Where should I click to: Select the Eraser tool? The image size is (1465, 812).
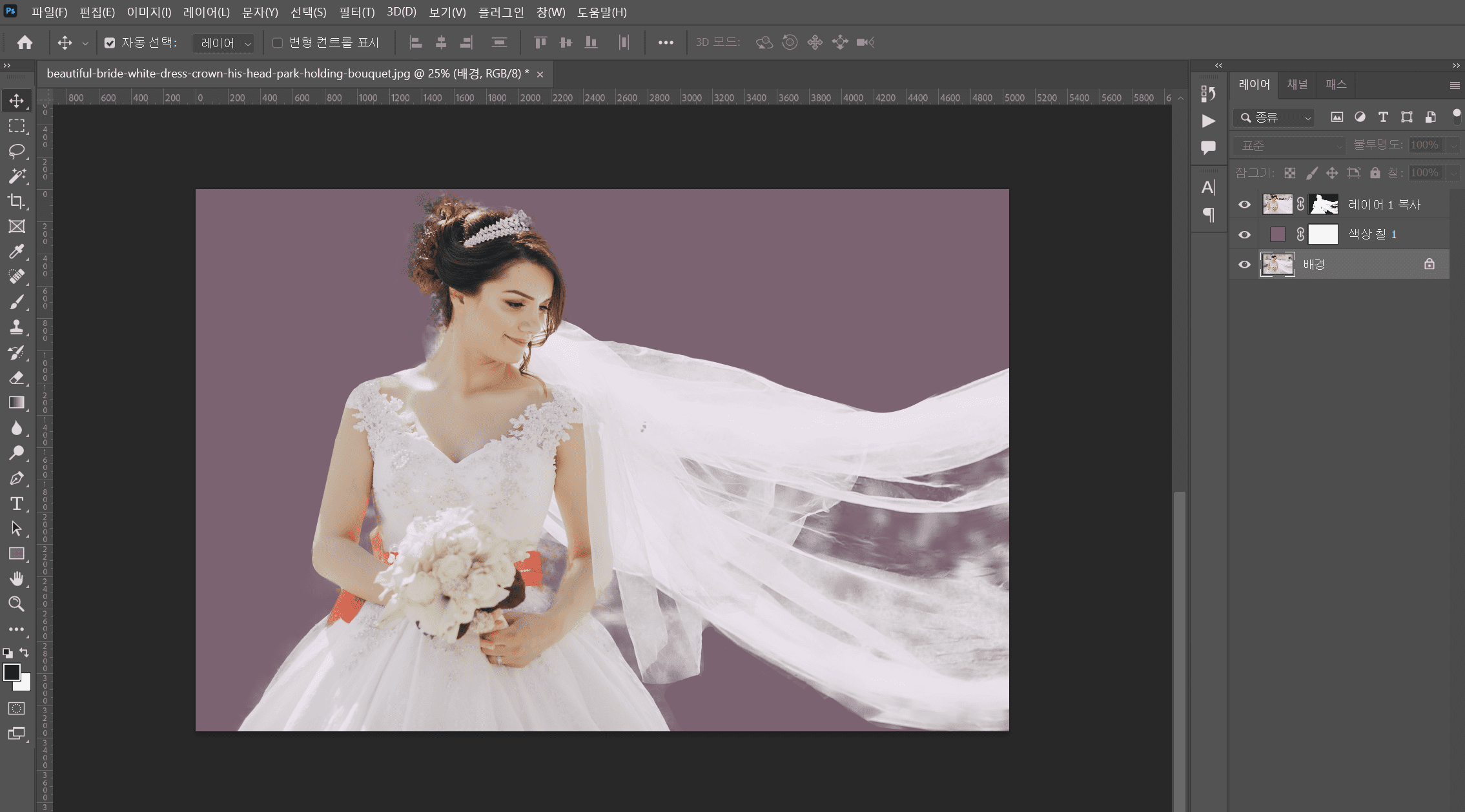click(17, 377)
